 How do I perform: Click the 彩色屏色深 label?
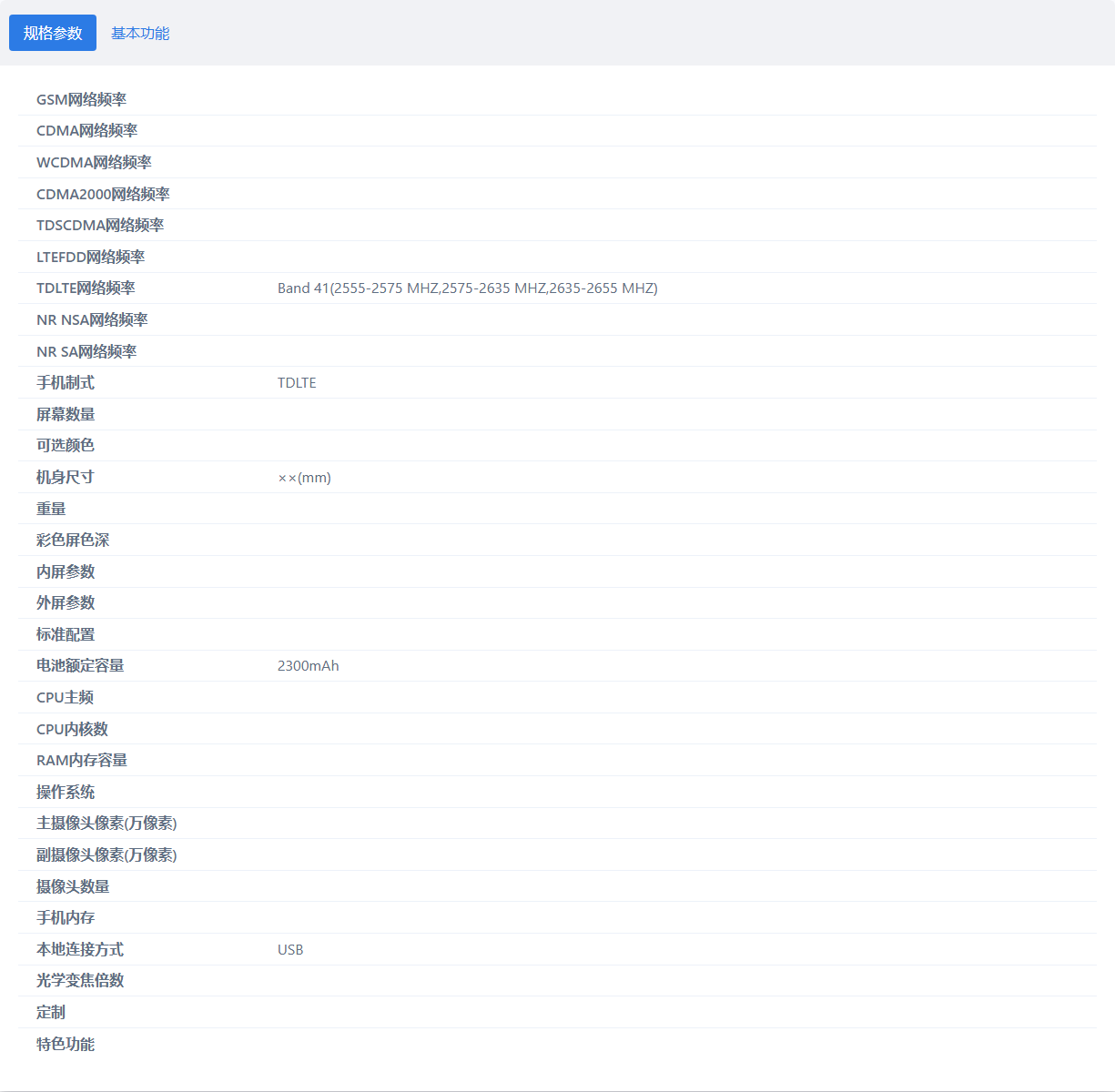(73, 540)
